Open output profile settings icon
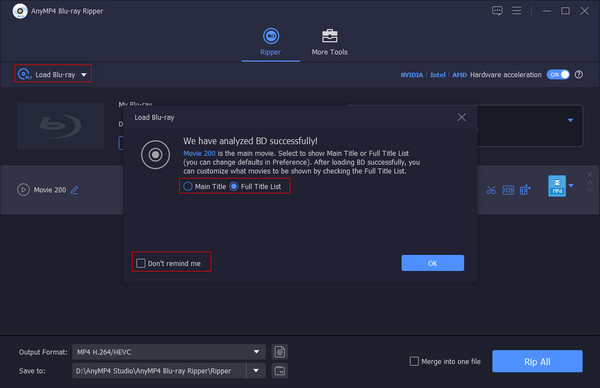This screenshot has width=600, height=388. (280, 352)
